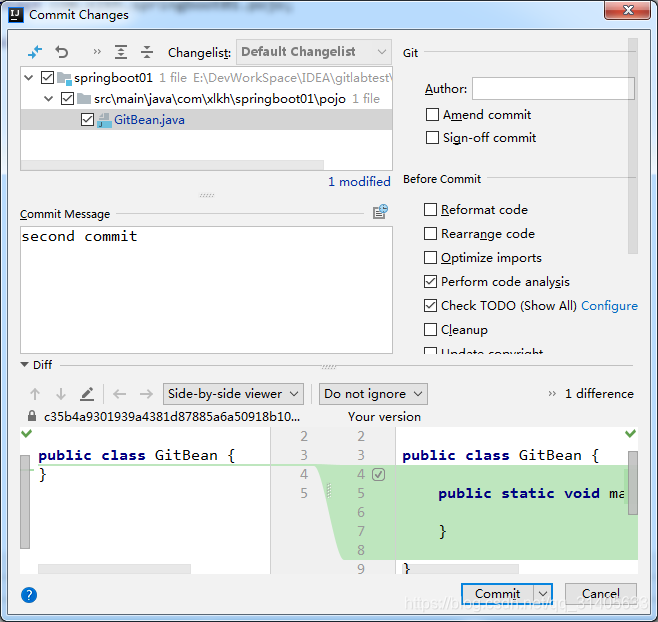Enable Sign-off commit
The width and height of the screenshot is (658, 622).
432,138
